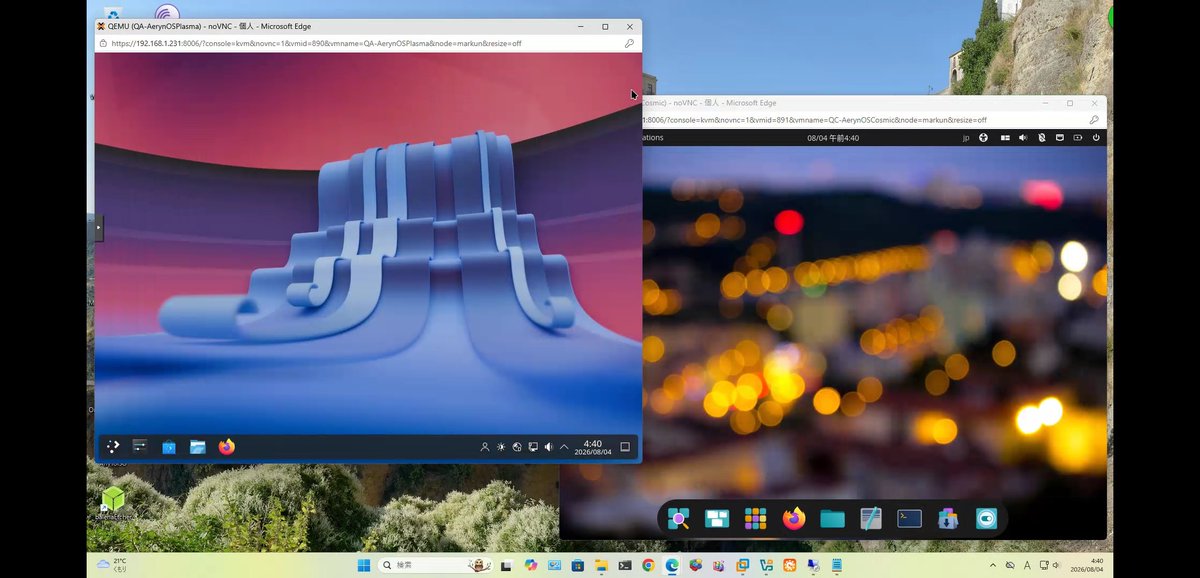1200x578 pixels.
Task: Open the COSMIC panel accessibility menu
Action: point(983,138)
